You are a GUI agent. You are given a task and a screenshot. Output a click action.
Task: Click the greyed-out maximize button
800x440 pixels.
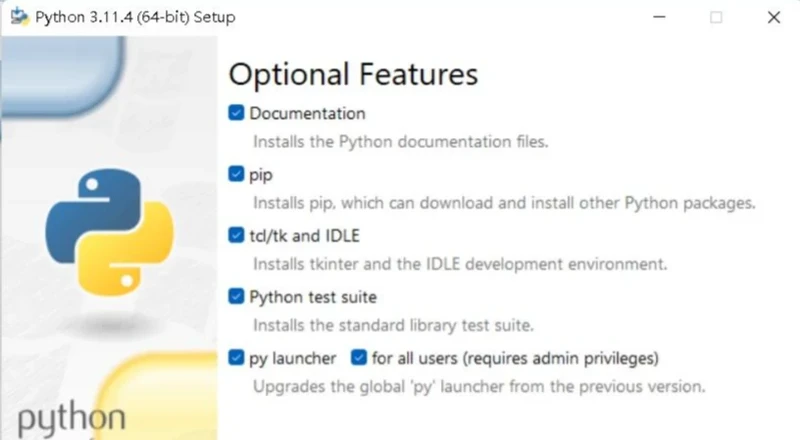point(716,17)
